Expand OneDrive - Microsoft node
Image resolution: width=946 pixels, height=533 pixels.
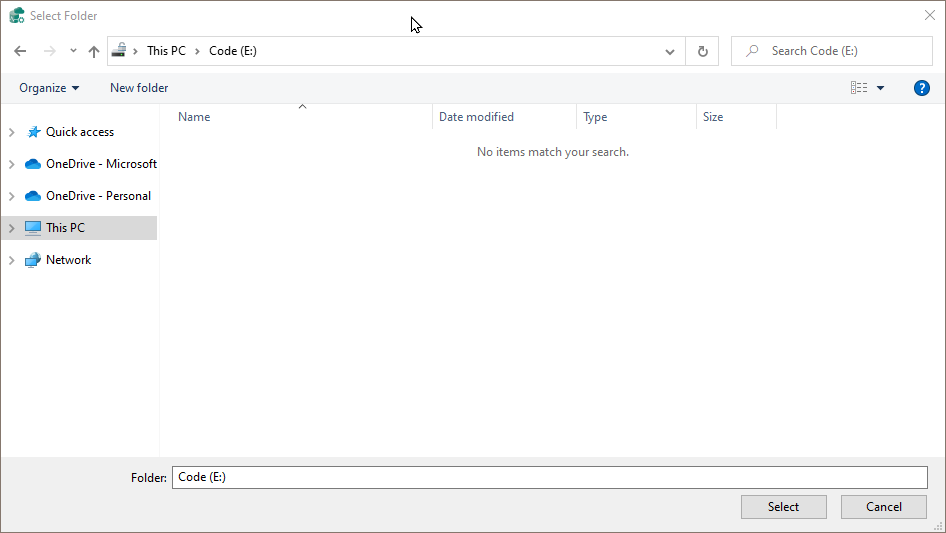11,164
